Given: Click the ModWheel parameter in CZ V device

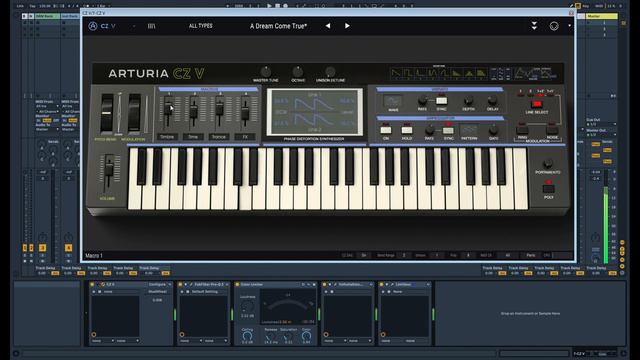Looking at the screenshot, I should [157, 292].
